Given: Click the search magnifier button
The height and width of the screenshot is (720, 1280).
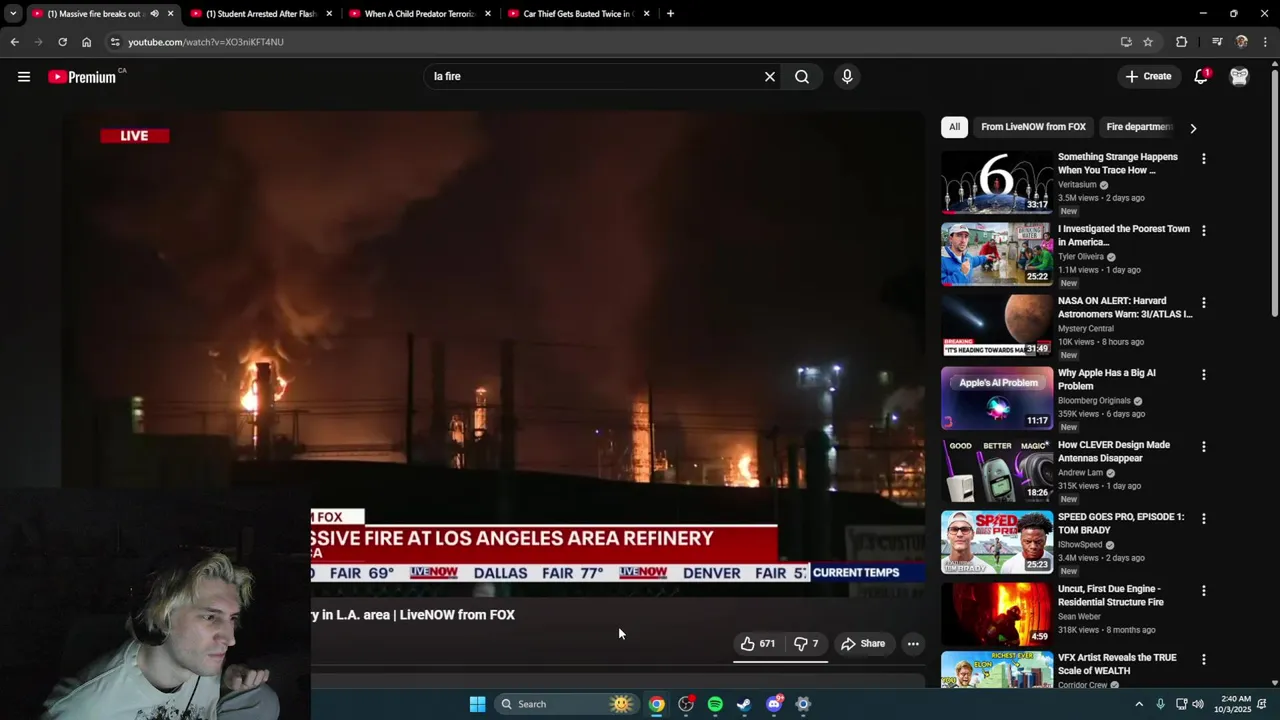Looking at the screenshot, I should pyautogui.click(x=802, y=77).
